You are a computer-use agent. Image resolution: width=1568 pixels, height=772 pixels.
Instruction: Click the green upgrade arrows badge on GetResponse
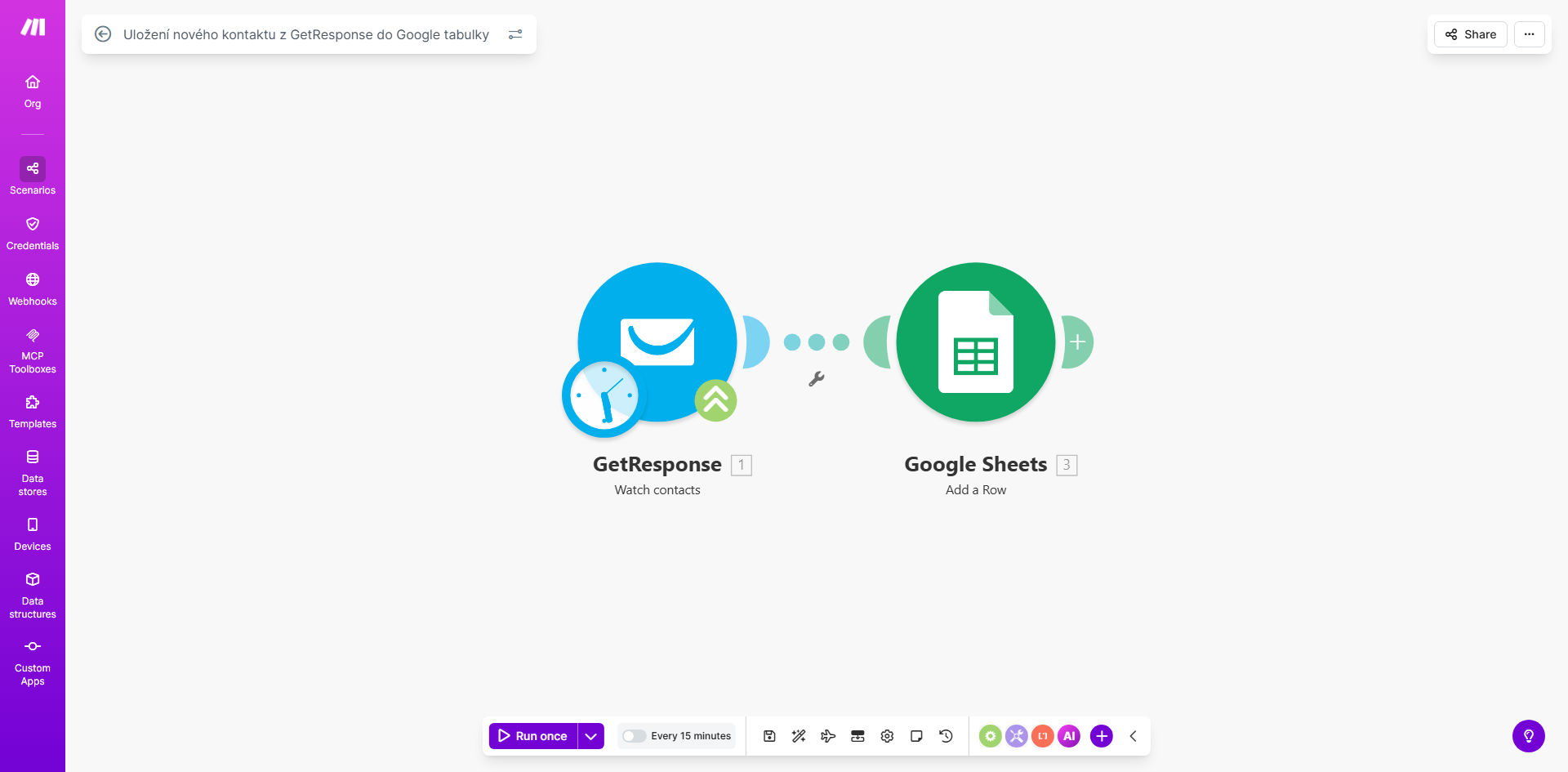[715, 400]
